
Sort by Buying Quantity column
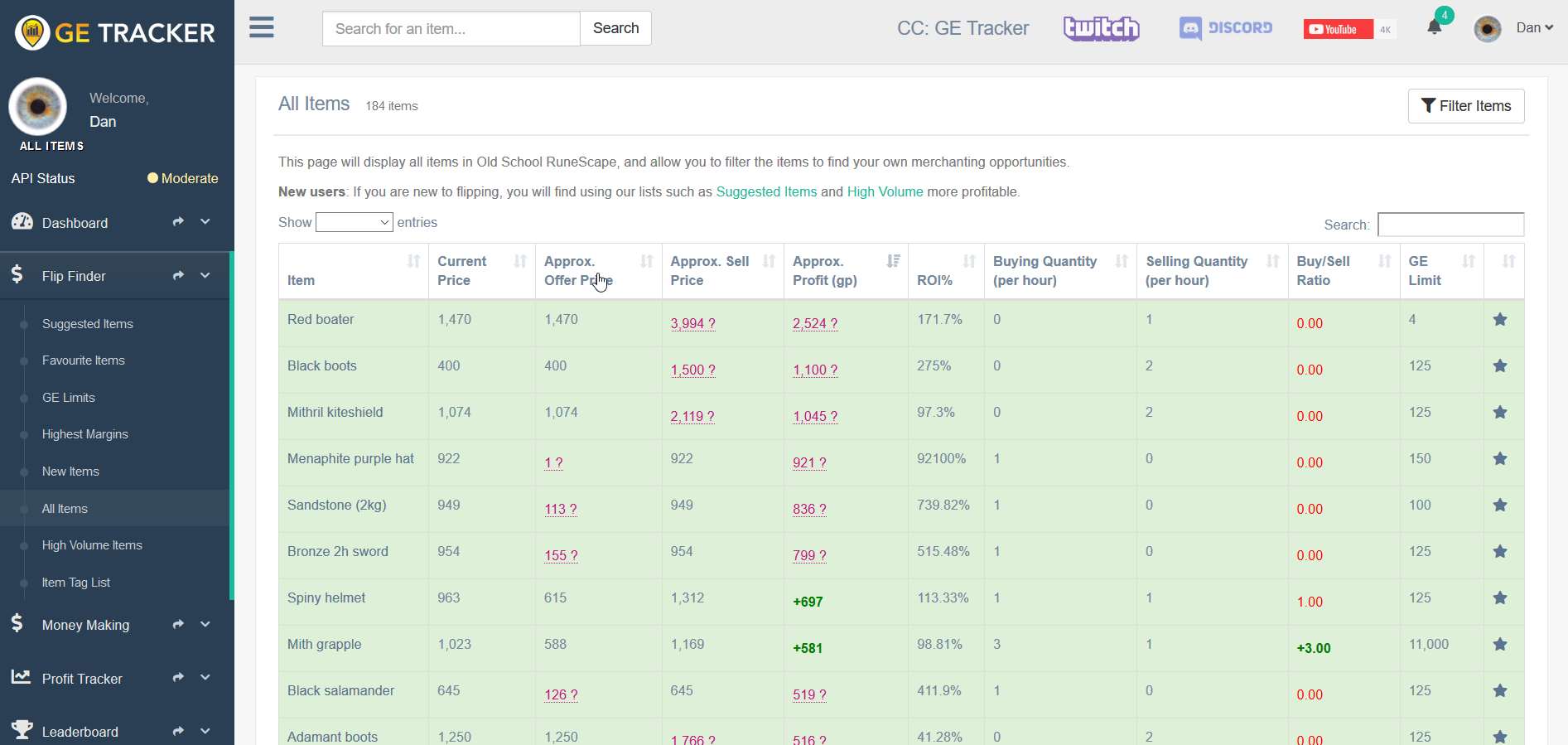[x=1060, y=271]
